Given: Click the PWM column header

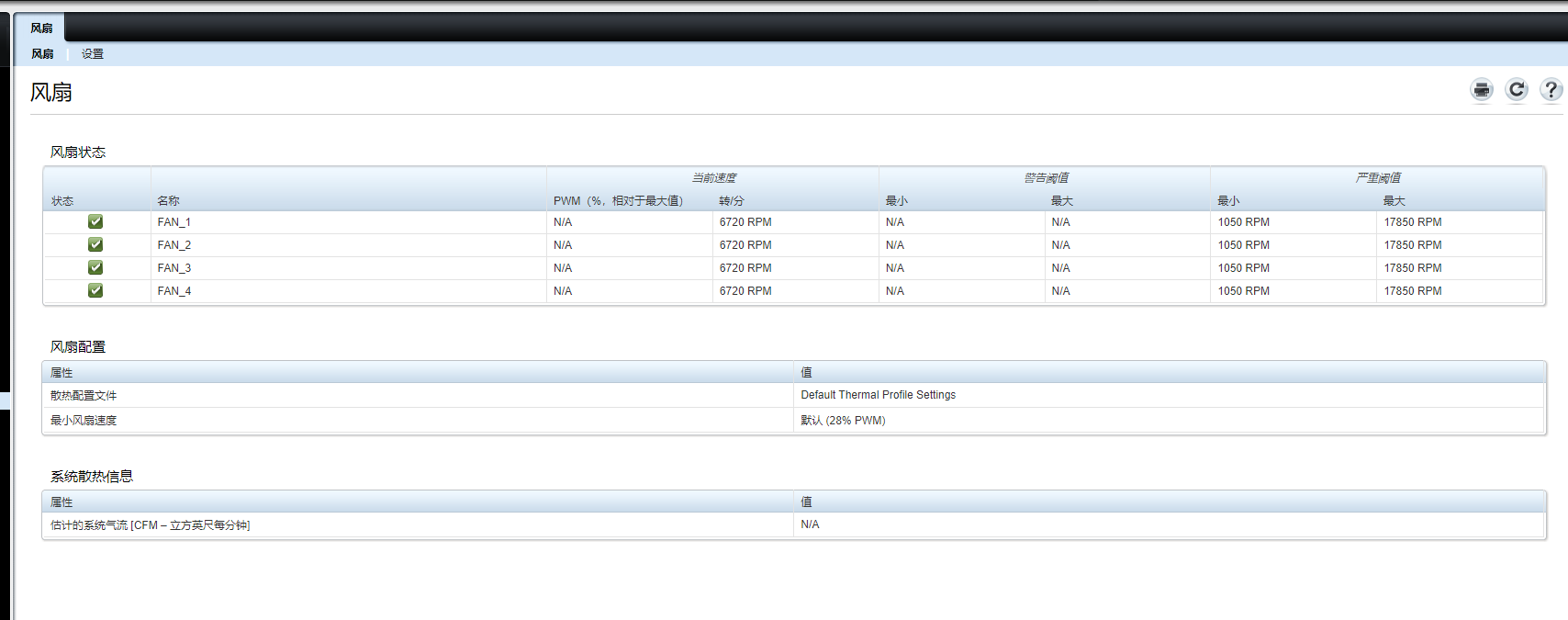Looking at the screenshot, I should tap(618, 200).
